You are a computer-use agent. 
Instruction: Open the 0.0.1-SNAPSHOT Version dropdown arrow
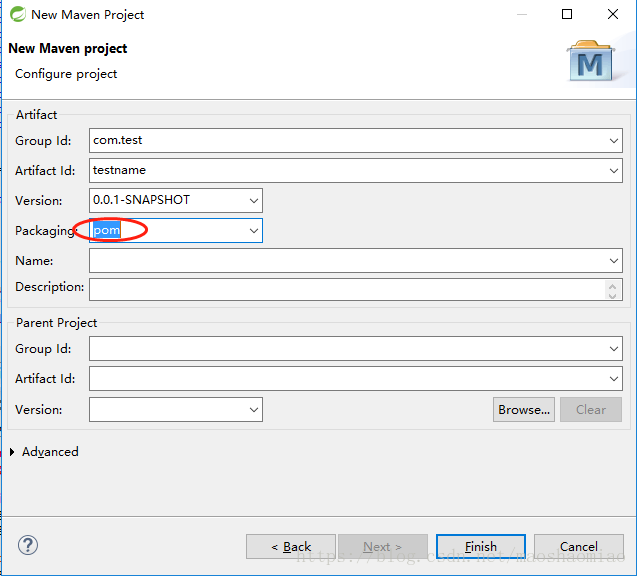(x=254, y=200)
